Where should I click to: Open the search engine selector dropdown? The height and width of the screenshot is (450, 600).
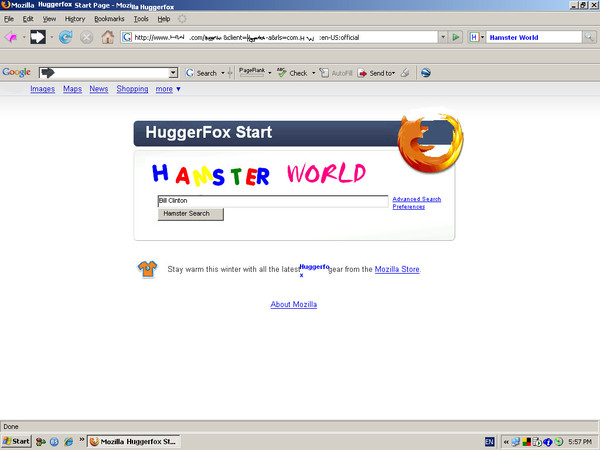click(x=482, y=37)
